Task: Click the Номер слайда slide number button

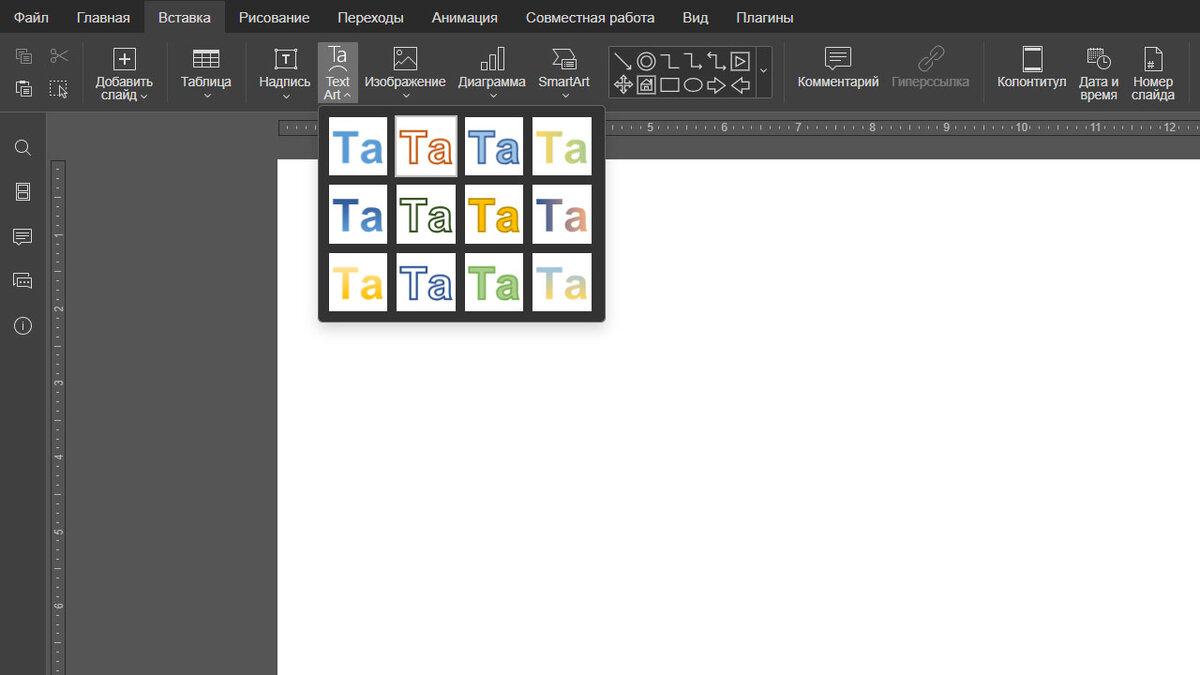Action: [1153, 73]
